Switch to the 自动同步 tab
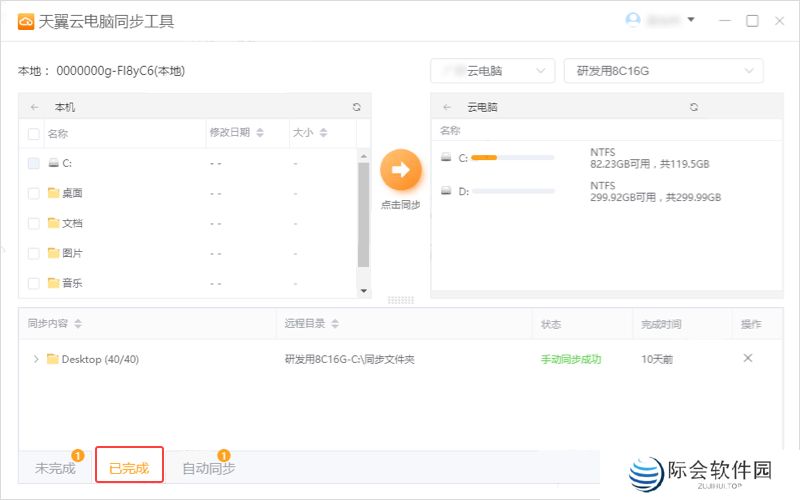This screenshot has height=500, width=800. [209, 468]
